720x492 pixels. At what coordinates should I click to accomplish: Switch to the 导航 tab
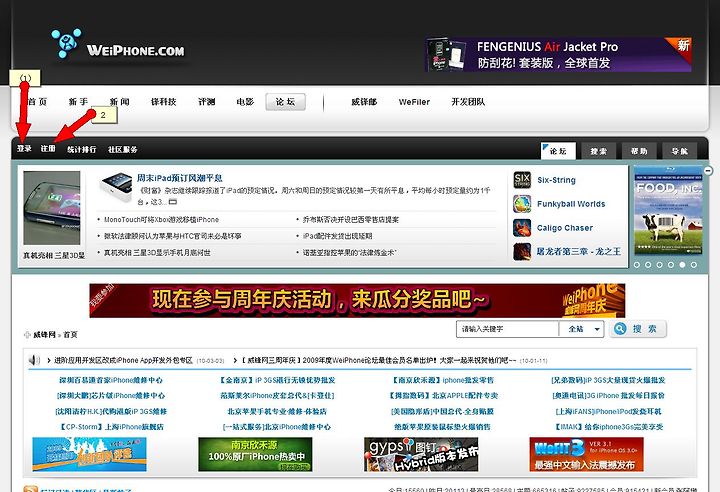tap(680, 151)
